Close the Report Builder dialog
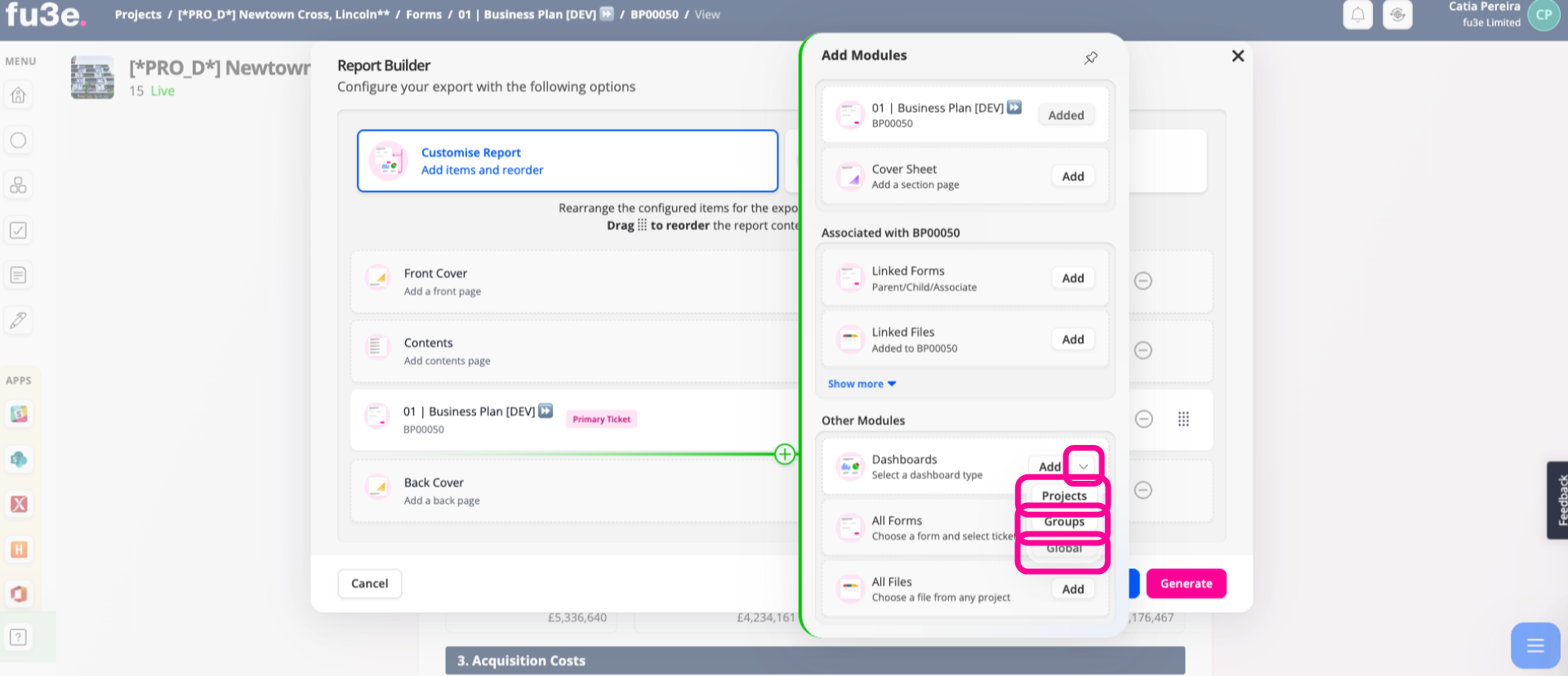 tap(1238, 56)
